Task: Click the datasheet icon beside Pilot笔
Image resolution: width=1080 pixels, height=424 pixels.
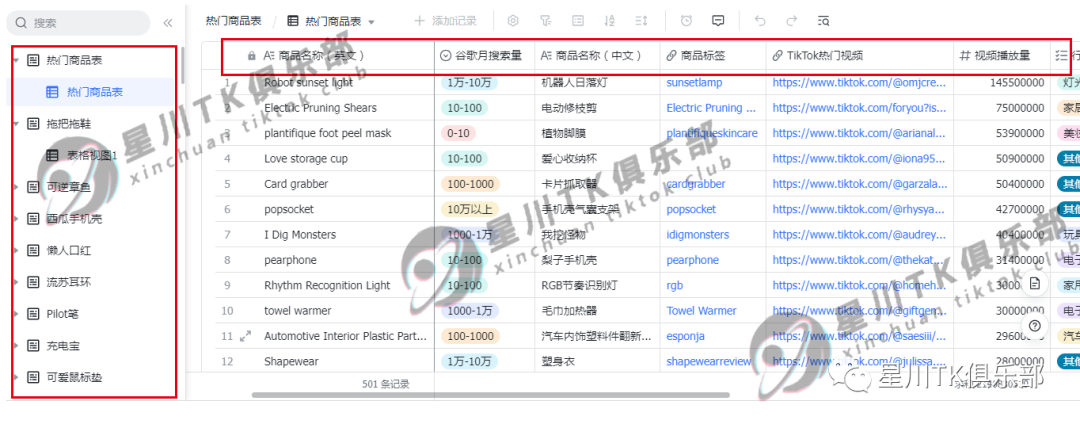Action: (32, 314)
